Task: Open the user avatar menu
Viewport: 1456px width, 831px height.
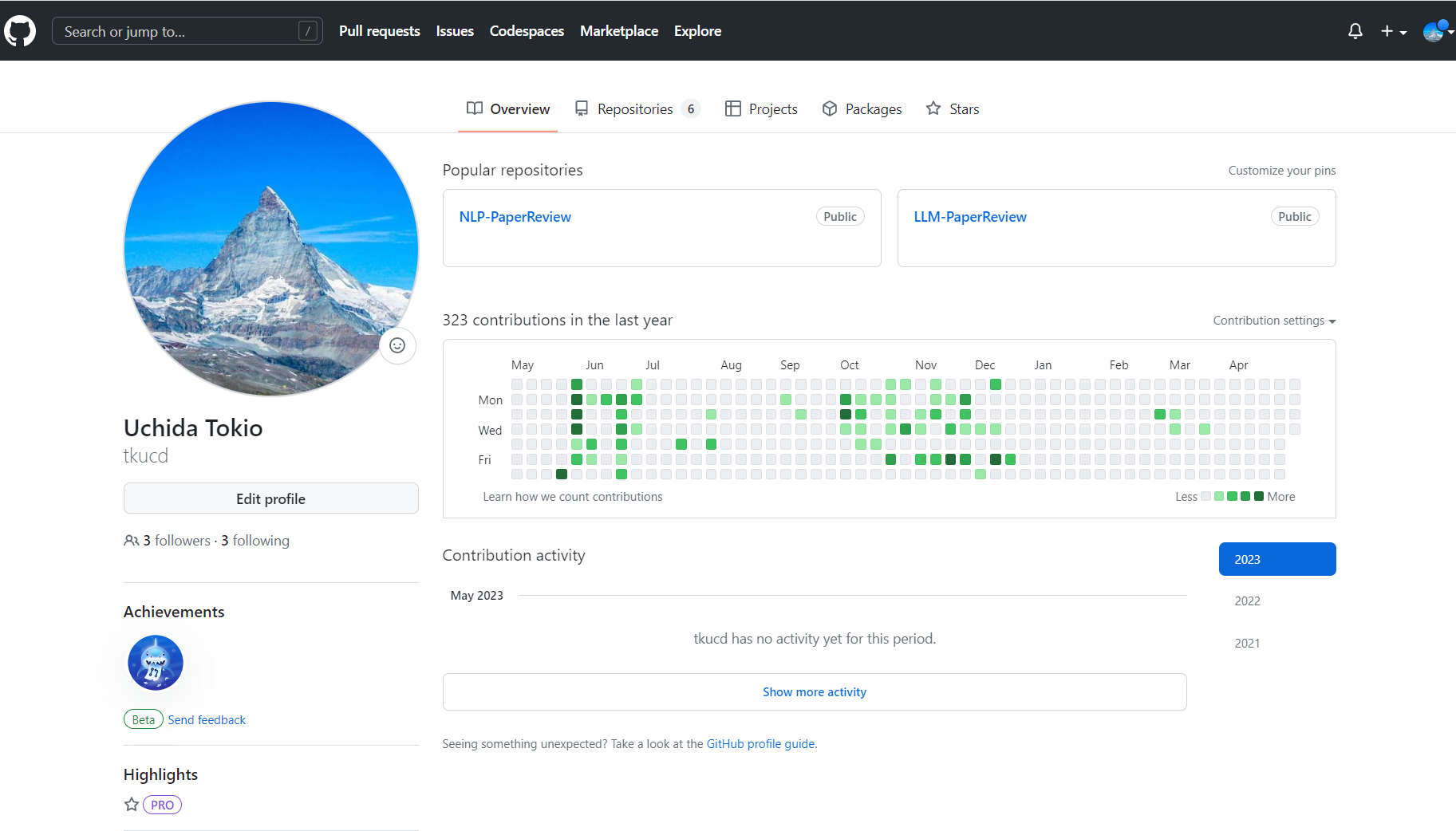Action: [x=1436, y=31]
